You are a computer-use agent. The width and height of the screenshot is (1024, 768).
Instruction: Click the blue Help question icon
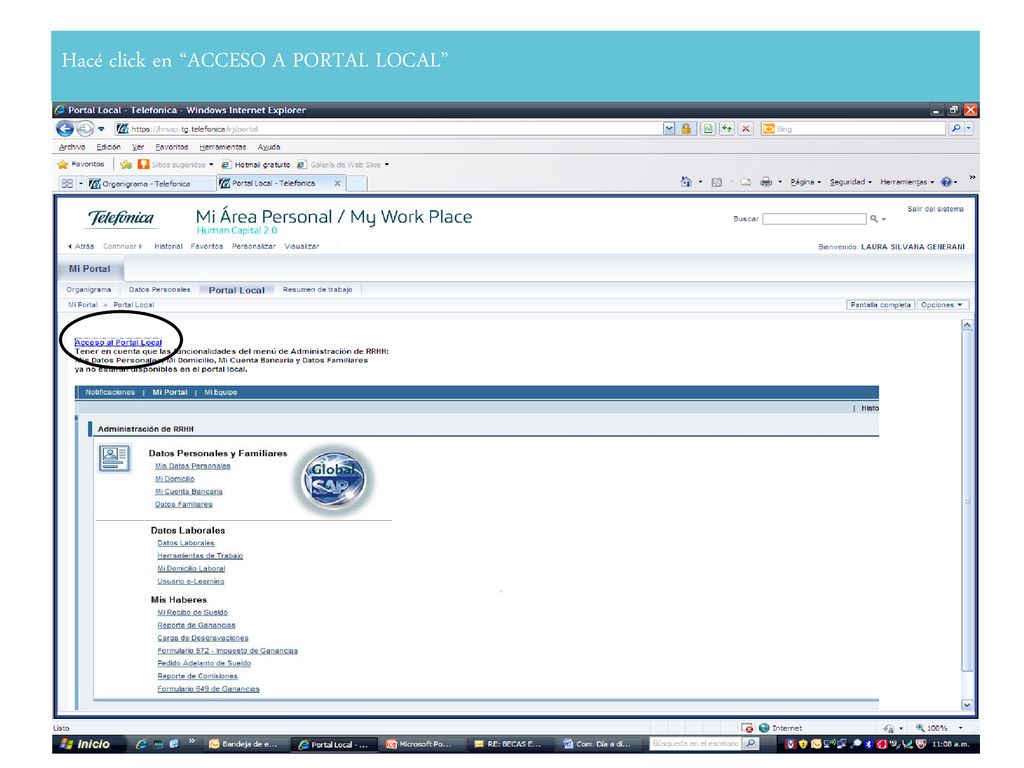click(x=946, y=182)
